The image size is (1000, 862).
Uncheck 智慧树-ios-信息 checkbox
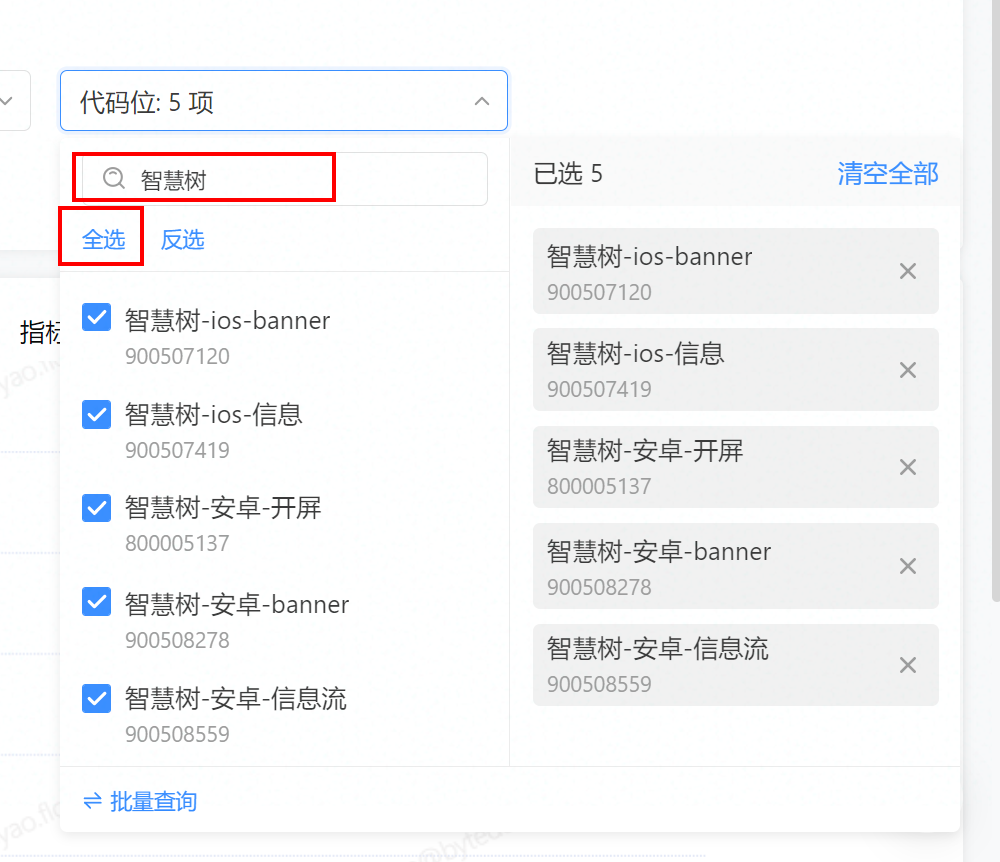click(96, 414)
